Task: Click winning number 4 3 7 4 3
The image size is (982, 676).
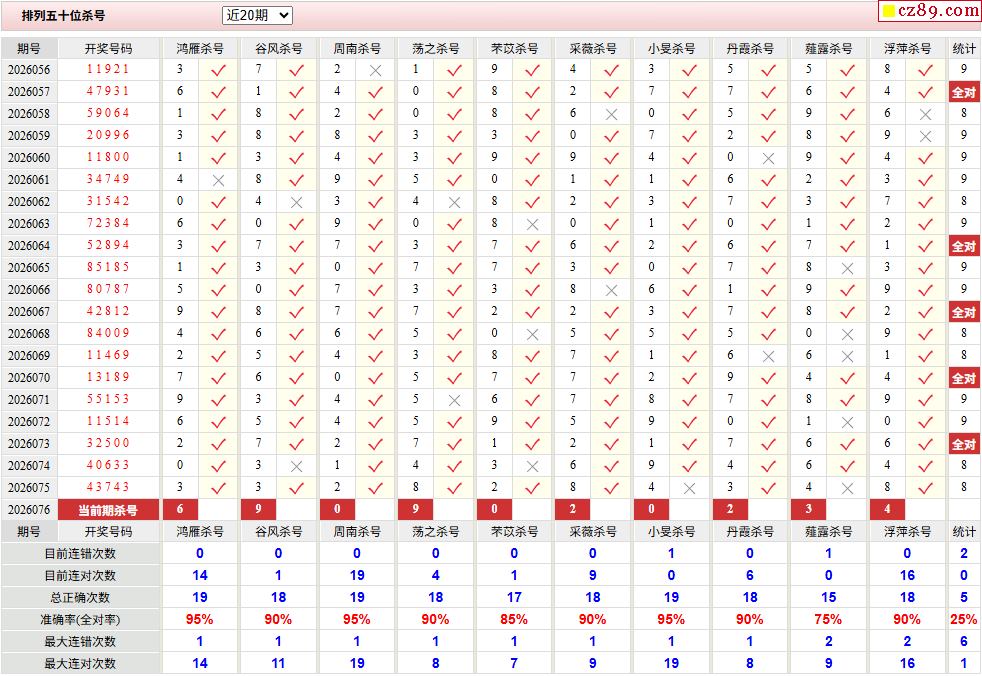Action: 108,487
